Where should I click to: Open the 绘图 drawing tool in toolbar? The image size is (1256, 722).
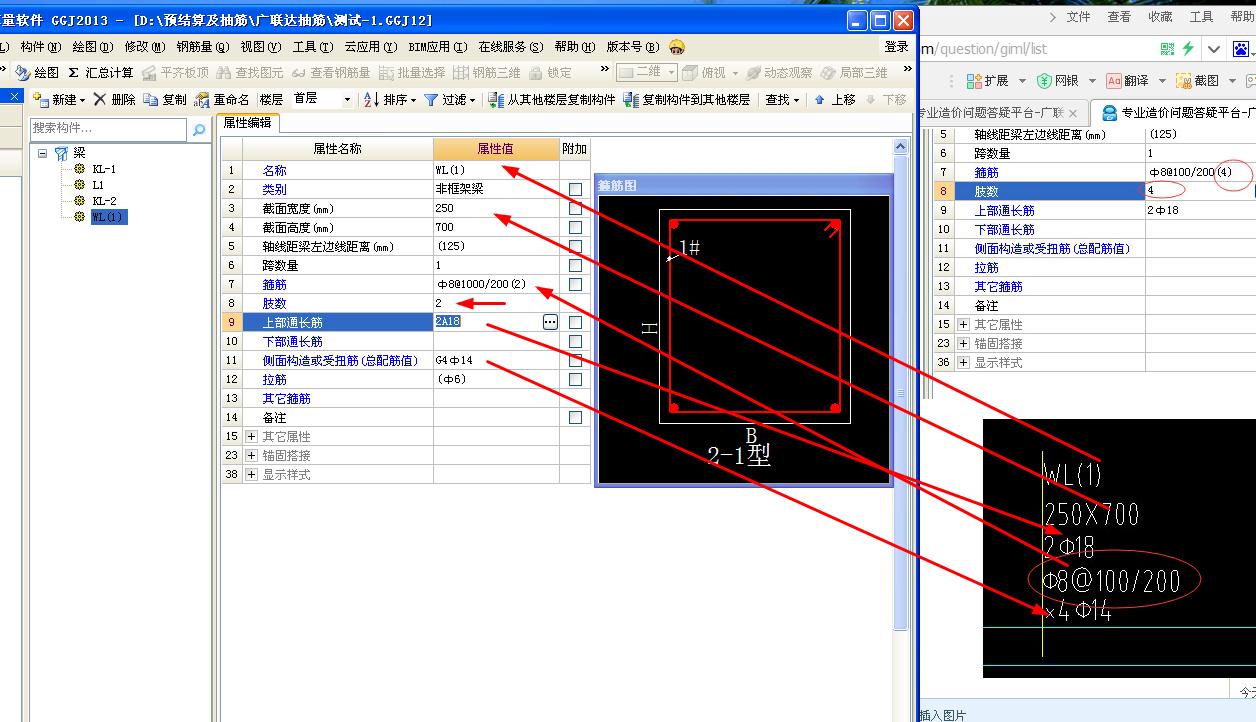point(37,72)
